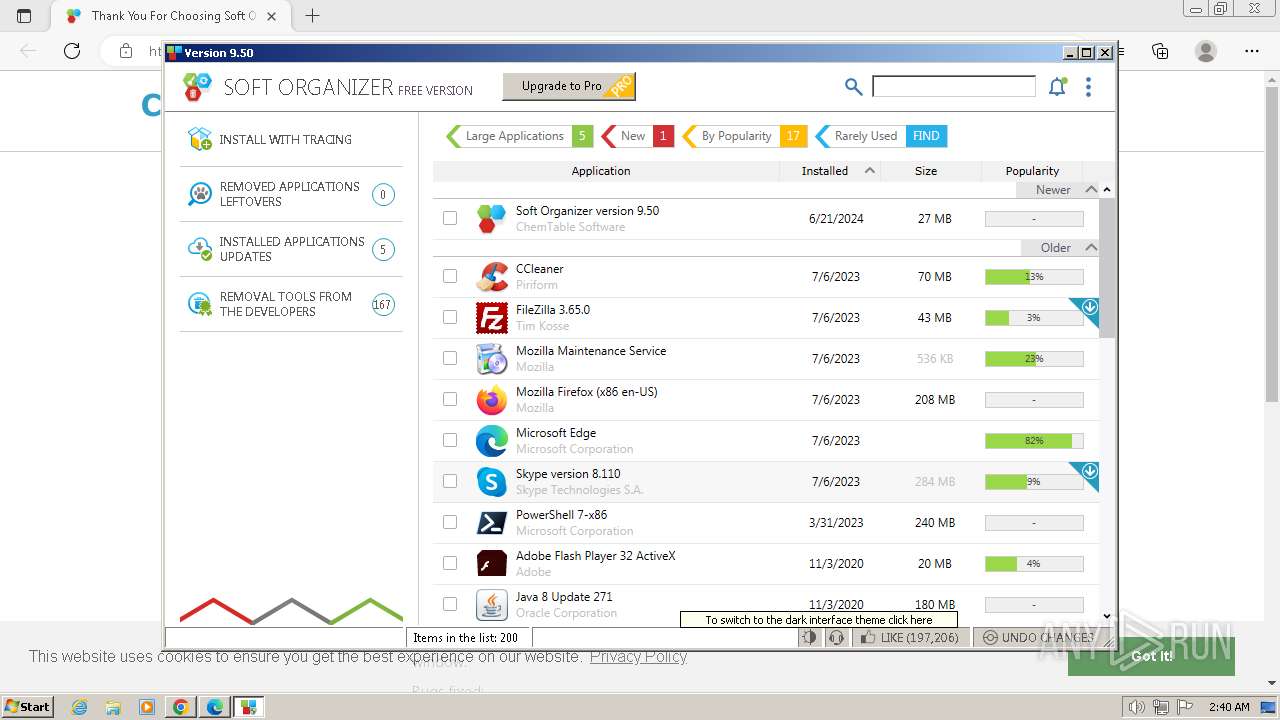Open Chrome from the taskbar
The width and height of the screenshot is (1280, 720).
180,707
